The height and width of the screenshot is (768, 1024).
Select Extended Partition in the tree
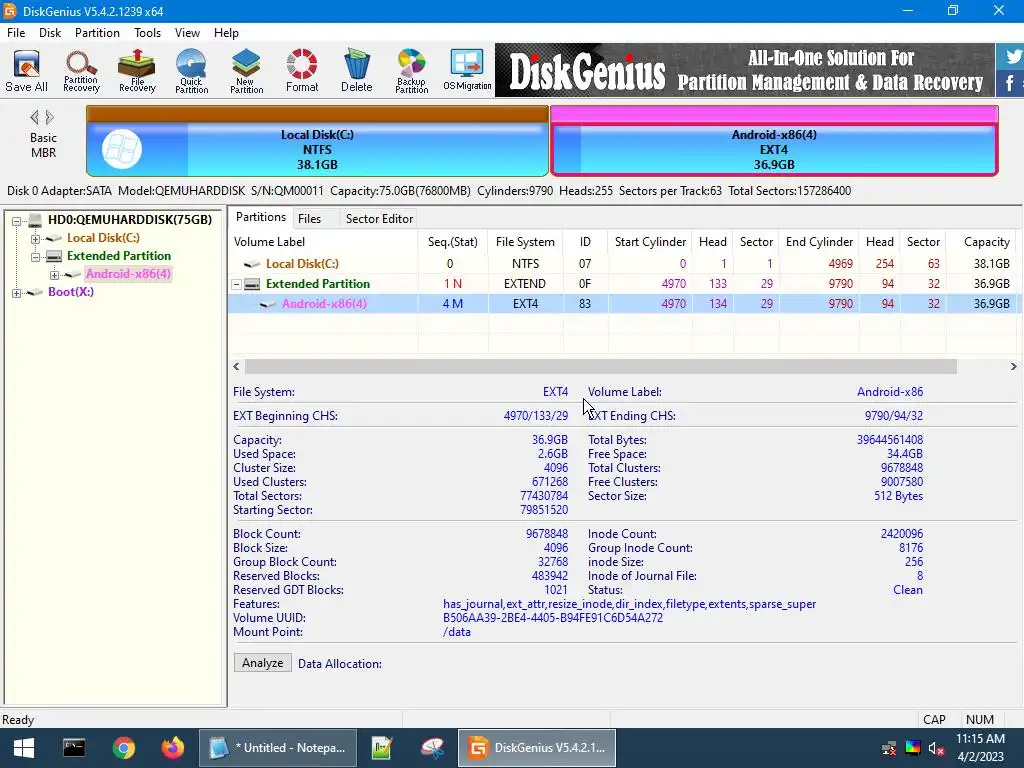(x=119, y=255)
